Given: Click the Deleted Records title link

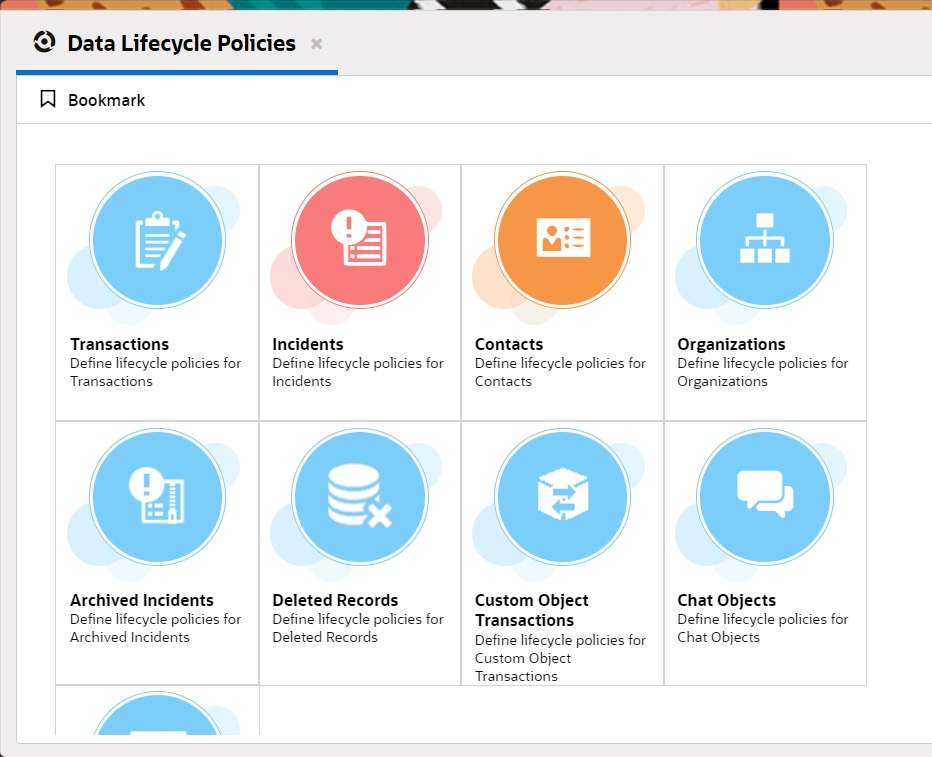Looking at the screenshot, I should 335,600.
